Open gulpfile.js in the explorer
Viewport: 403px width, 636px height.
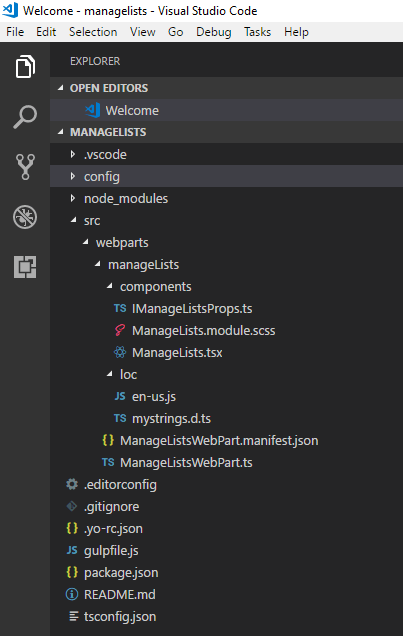[227, 550]
